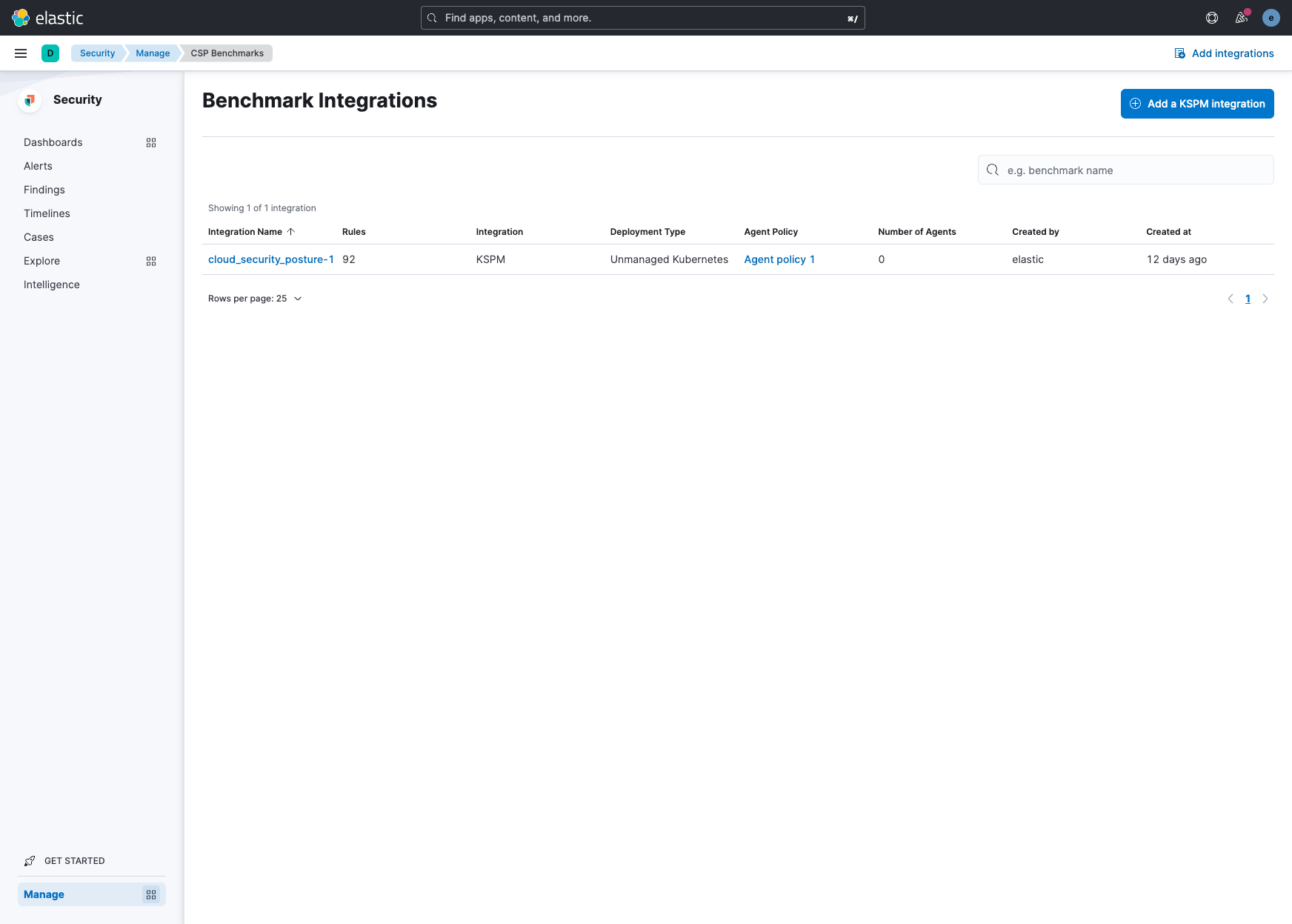Image resolution: width=1292 pixels, height=924 pixels.
Task: Open the main navigation hamburger menu
Action: tap(20, 53)
